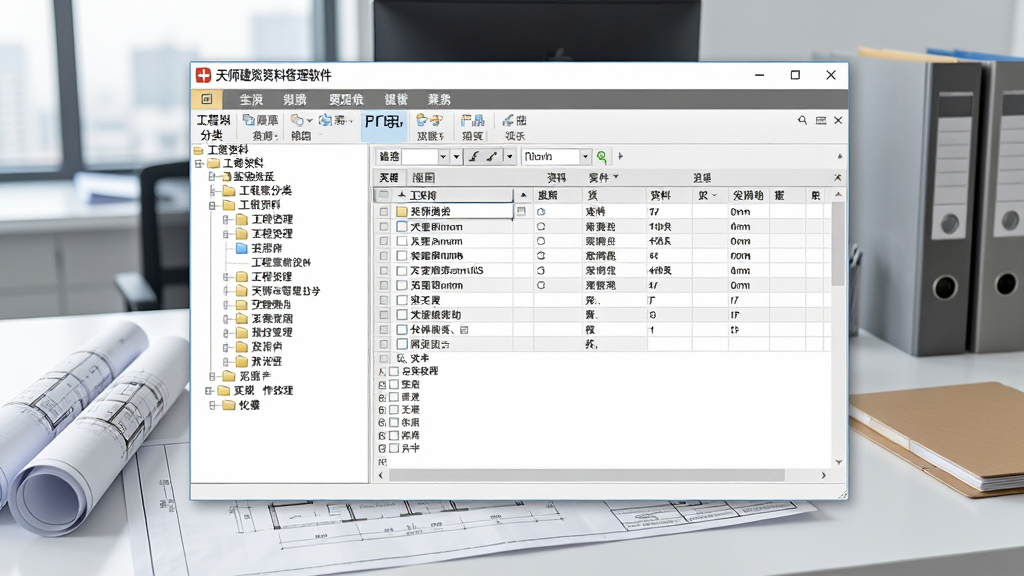Click the down arrow of the table's vertical scrollbar
1024x576 pixels.
(x=839, y=462)
